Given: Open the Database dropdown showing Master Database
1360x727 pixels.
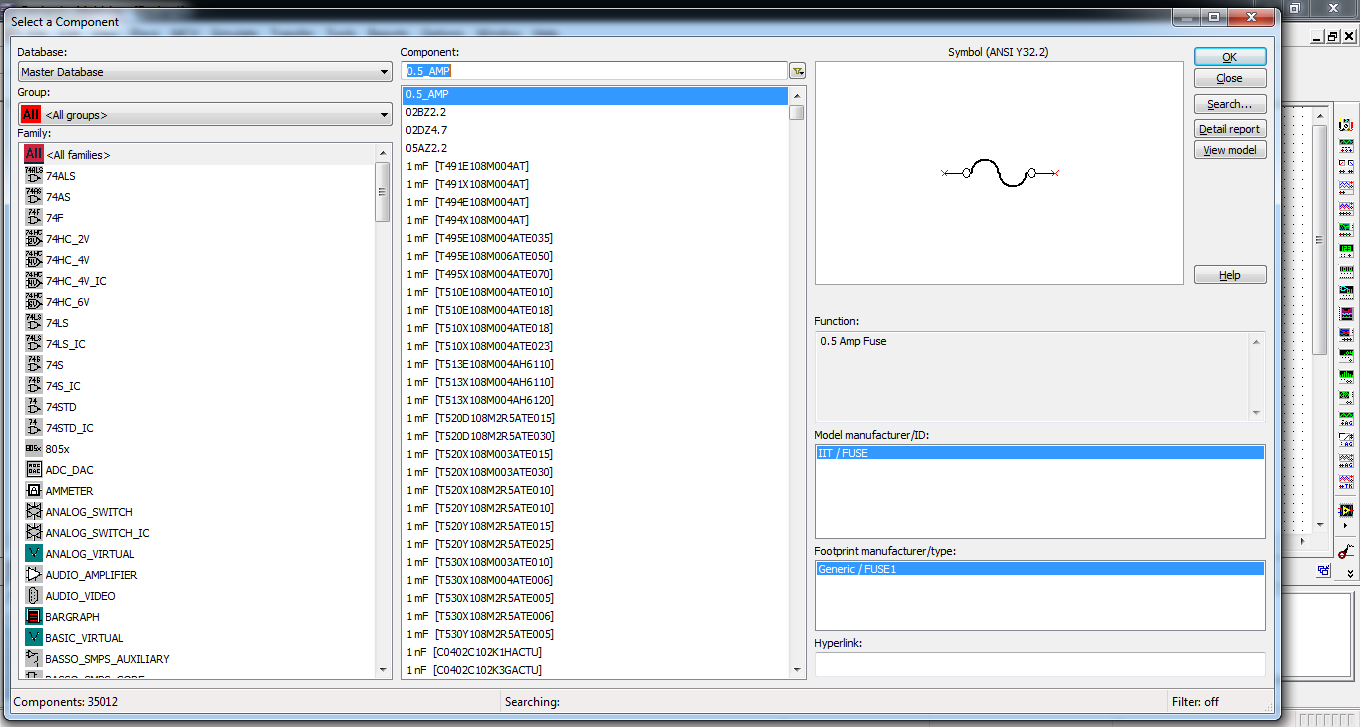Looking at the screenshot, I should pyautogui.click(x=383, y=71).
